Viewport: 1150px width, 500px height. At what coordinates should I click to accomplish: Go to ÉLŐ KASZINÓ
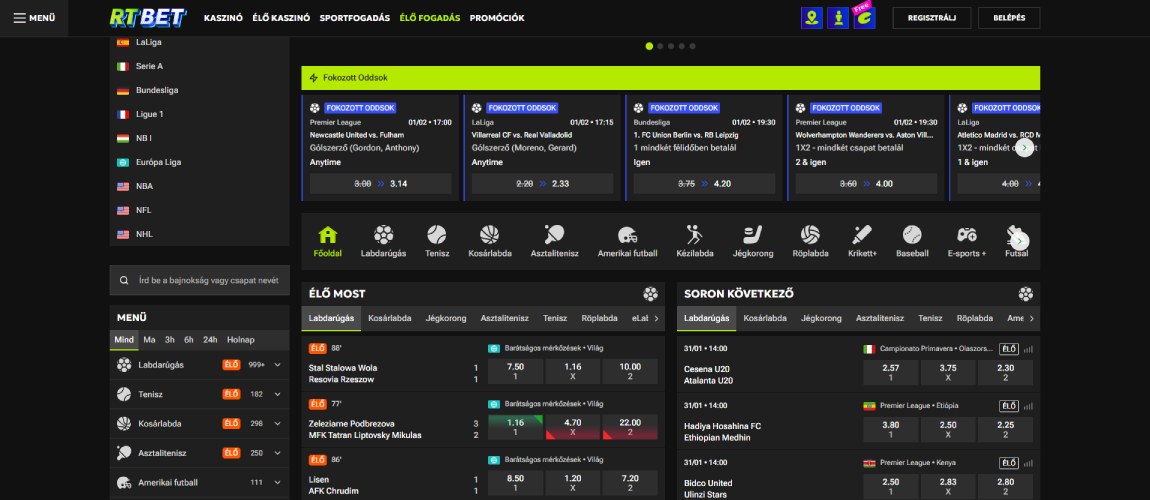[281, 18]
